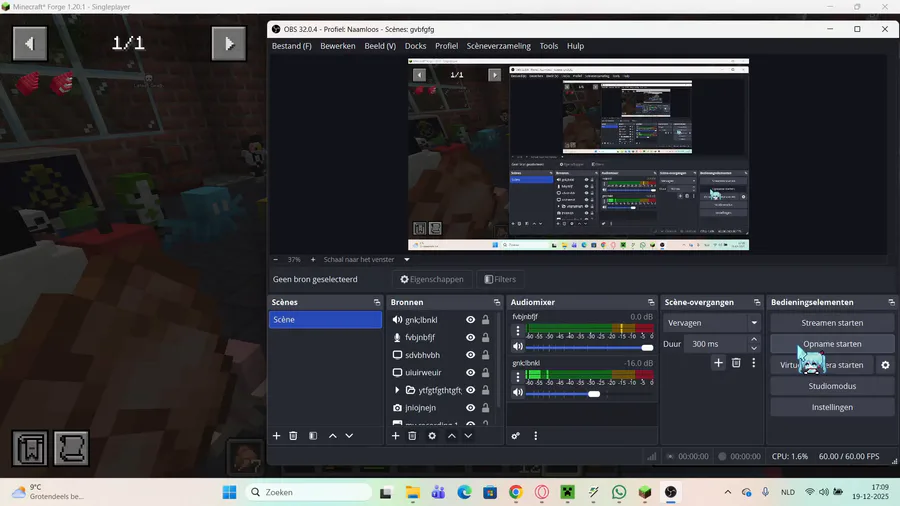900x506 pixels.
Task: Toggle visibility of fvbjnbfjf source
Action: tap(471, 337)
